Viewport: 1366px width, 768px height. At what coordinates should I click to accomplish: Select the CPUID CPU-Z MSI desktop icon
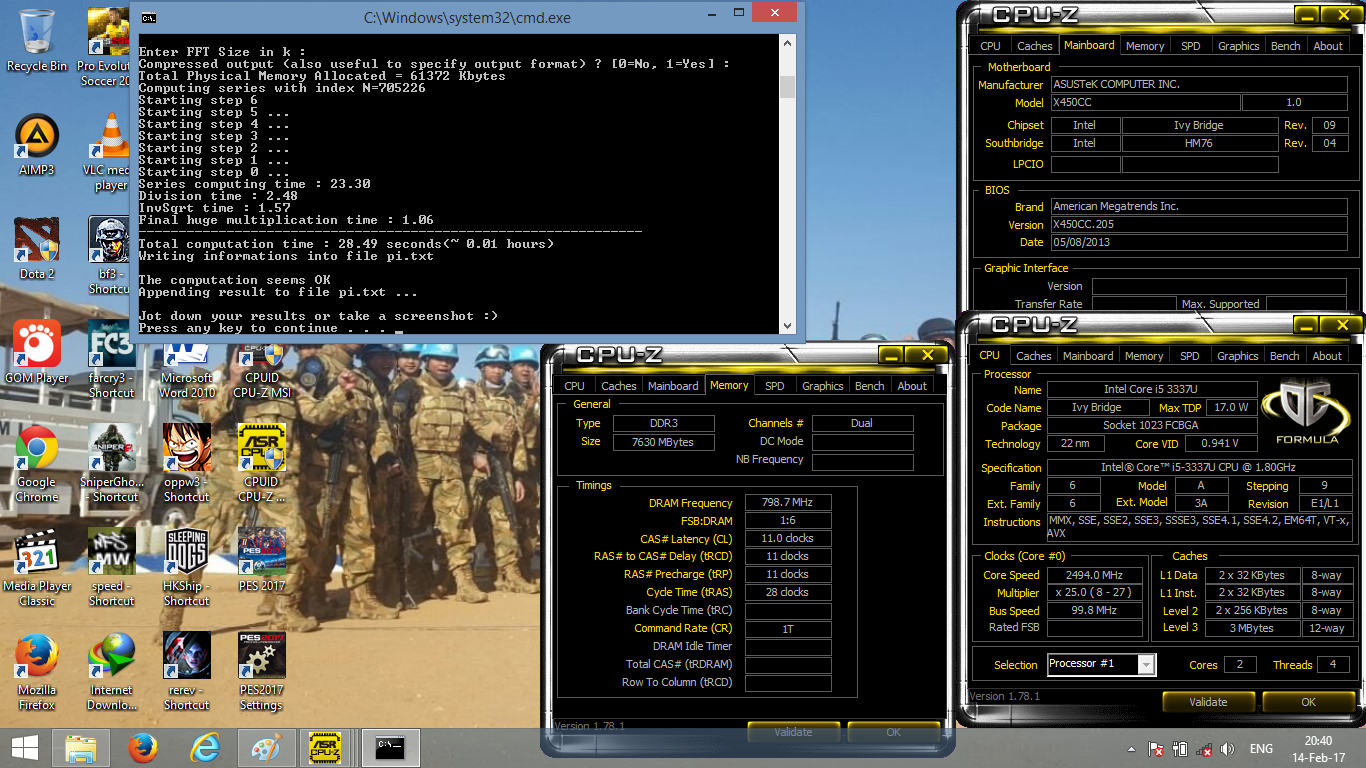click(262, 368)
